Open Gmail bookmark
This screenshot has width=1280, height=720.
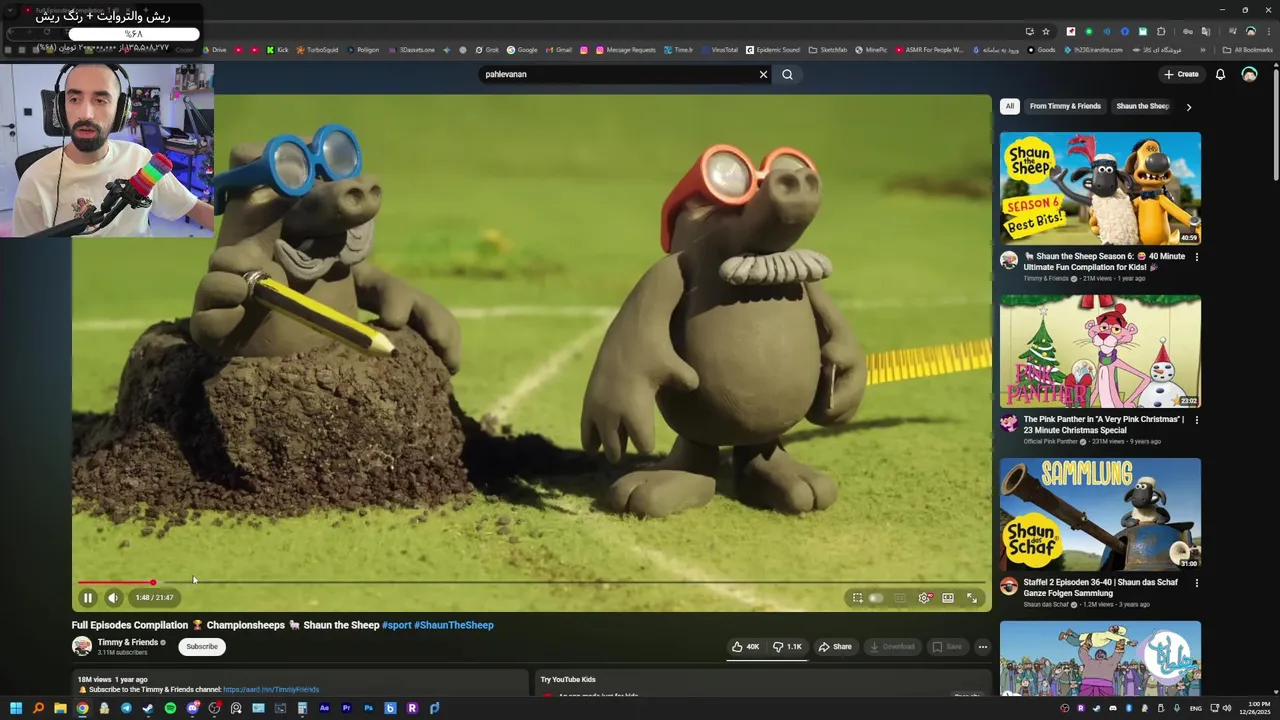(558, 50)
